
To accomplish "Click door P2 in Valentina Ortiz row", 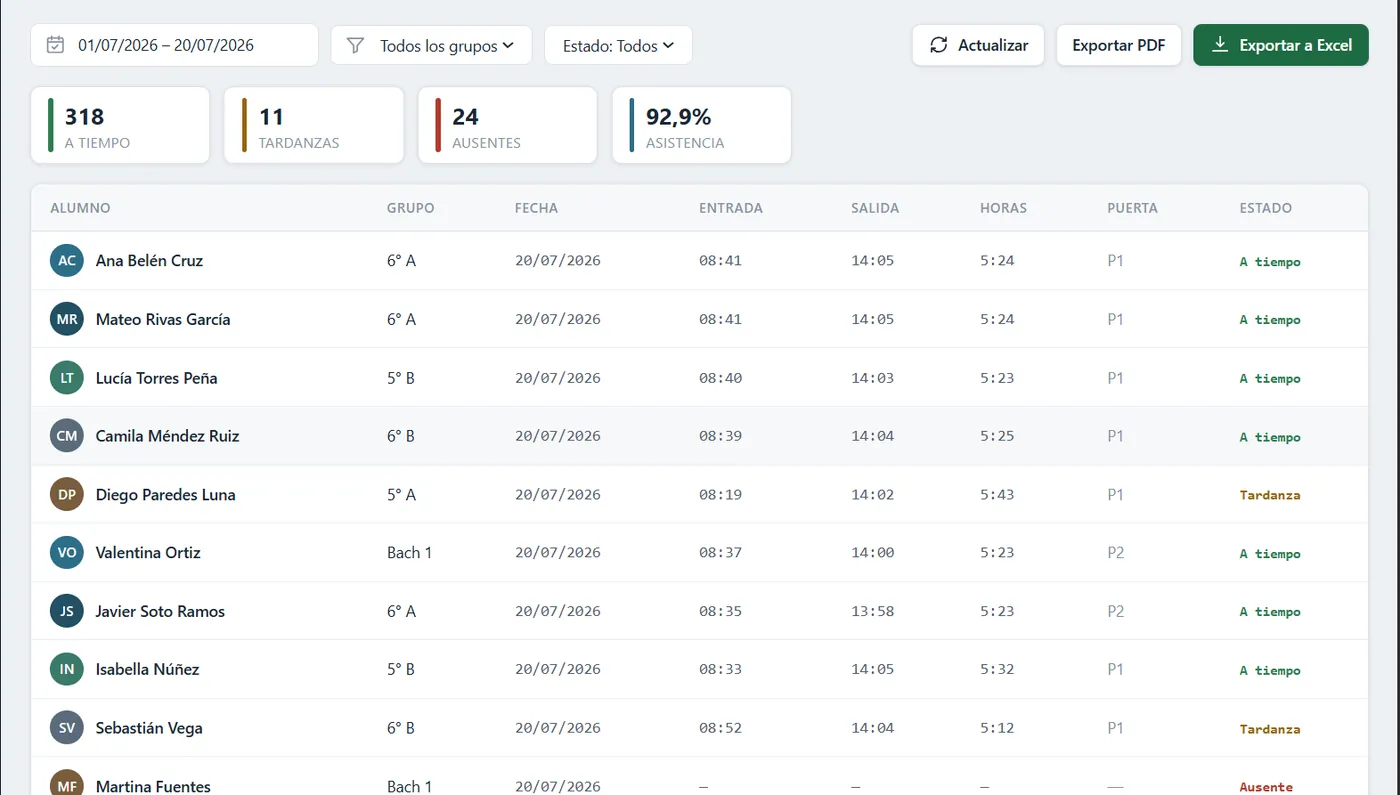I will (1116, 553).
